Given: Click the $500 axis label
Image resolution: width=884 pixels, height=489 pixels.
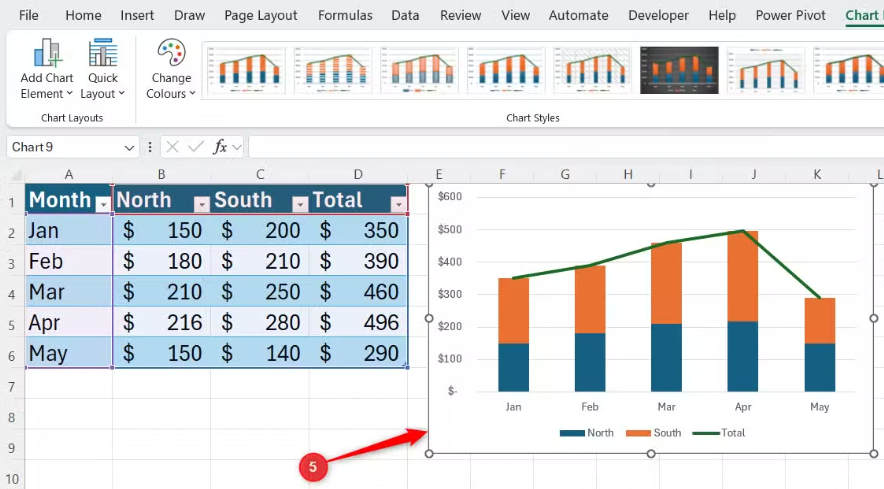Looking at the screenshot, I should coord(449,230).
